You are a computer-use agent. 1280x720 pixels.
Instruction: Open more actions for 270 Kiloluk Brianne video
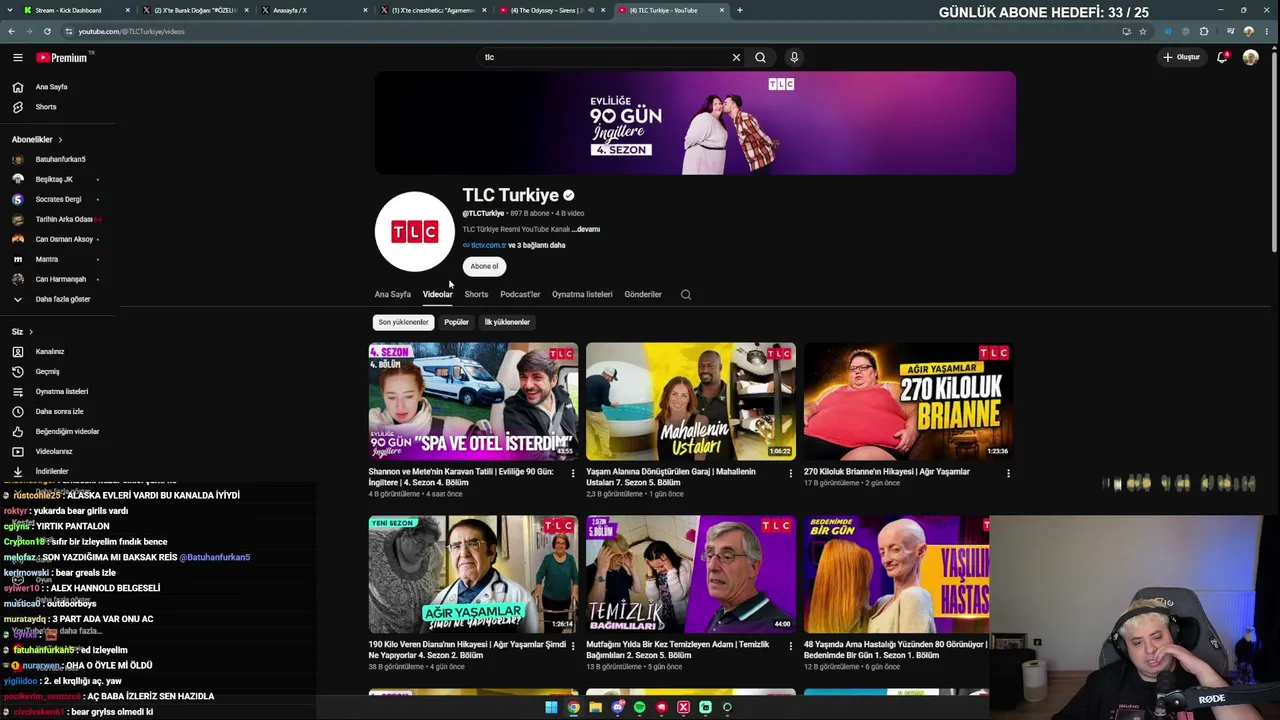pos(1008,473)
